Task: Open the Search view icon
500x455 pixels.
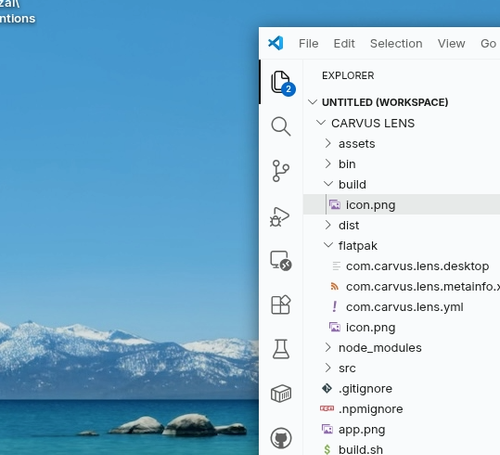Action: tap(281, 126)
